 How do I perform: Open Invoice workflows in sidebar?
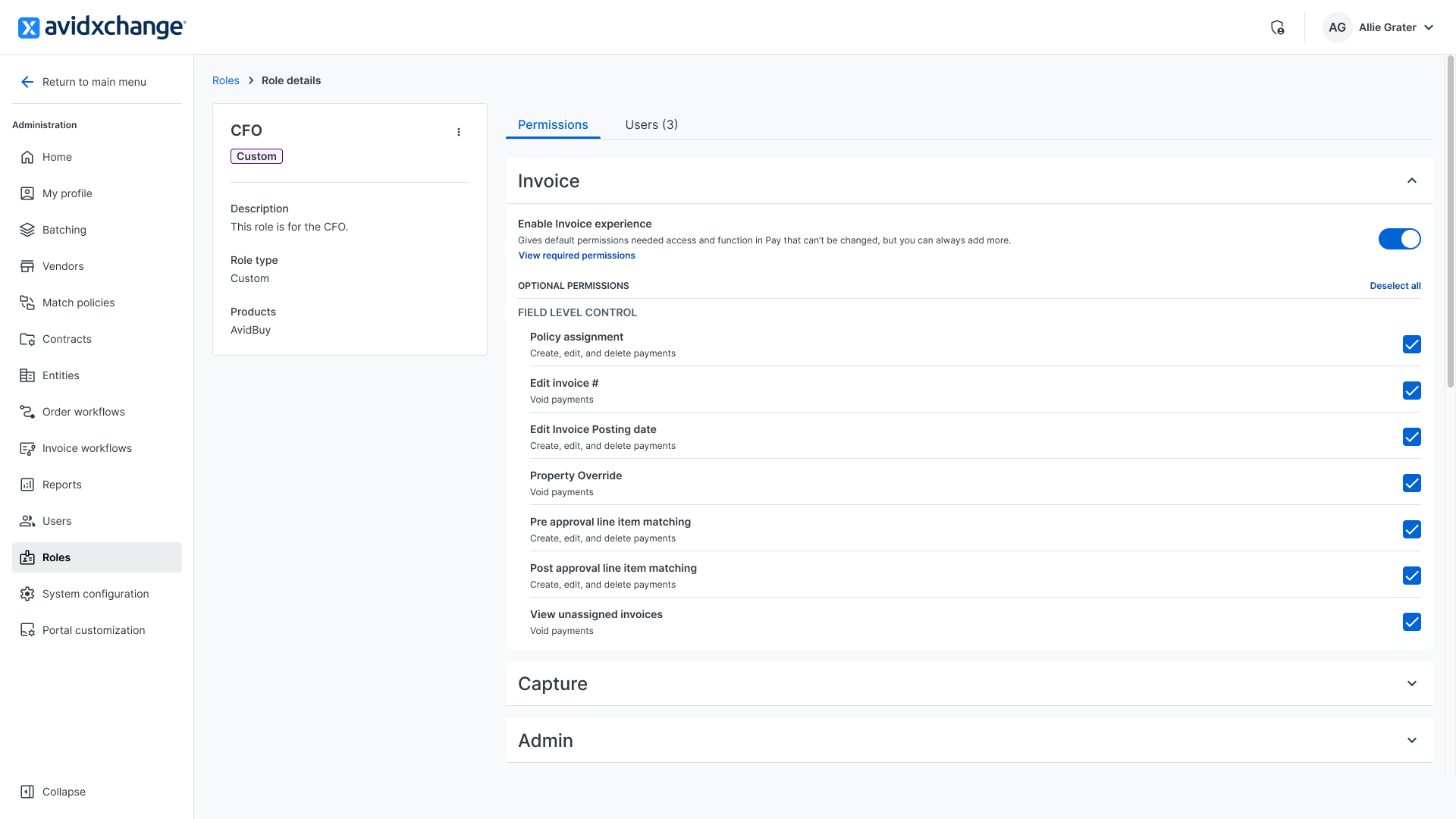[x=97, y=448]
